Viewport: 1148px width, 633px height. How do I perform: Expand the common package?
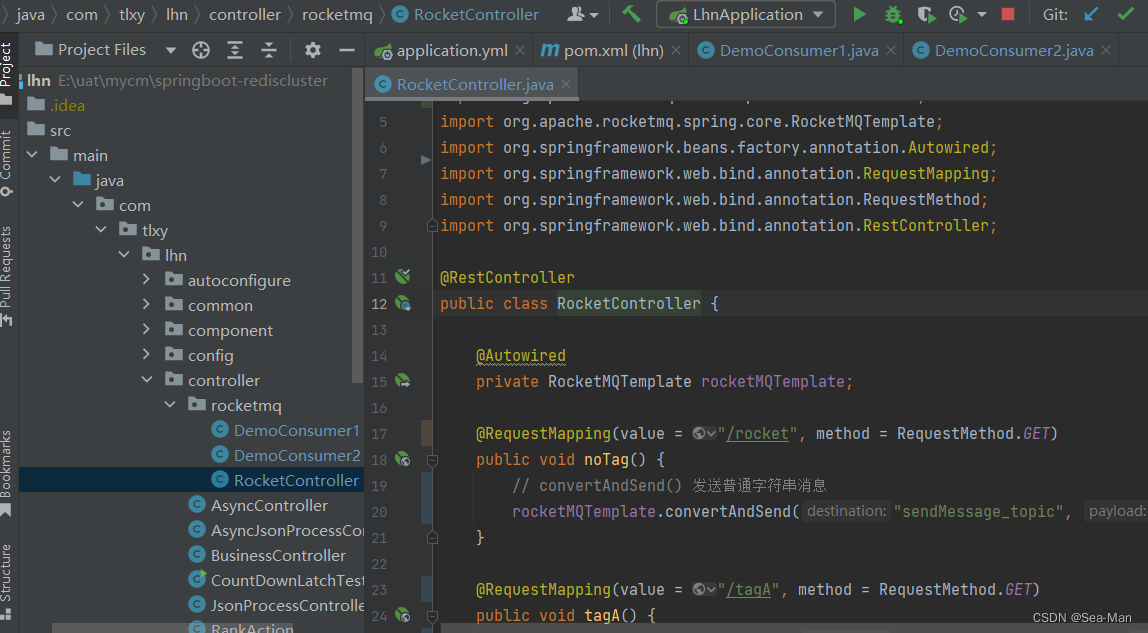click(x=146, y=304)
